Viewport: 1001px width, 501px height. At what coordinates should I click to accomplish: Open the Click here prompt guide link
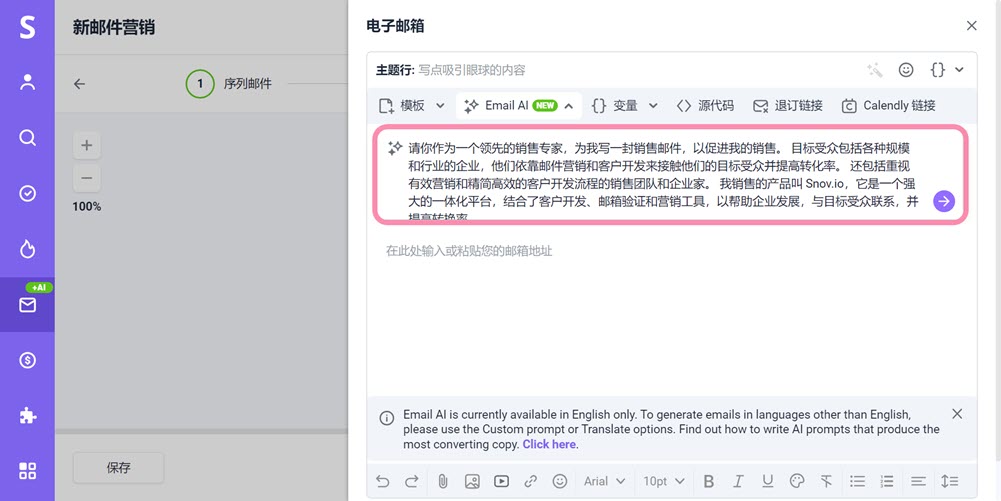click(x=549, y=444)
